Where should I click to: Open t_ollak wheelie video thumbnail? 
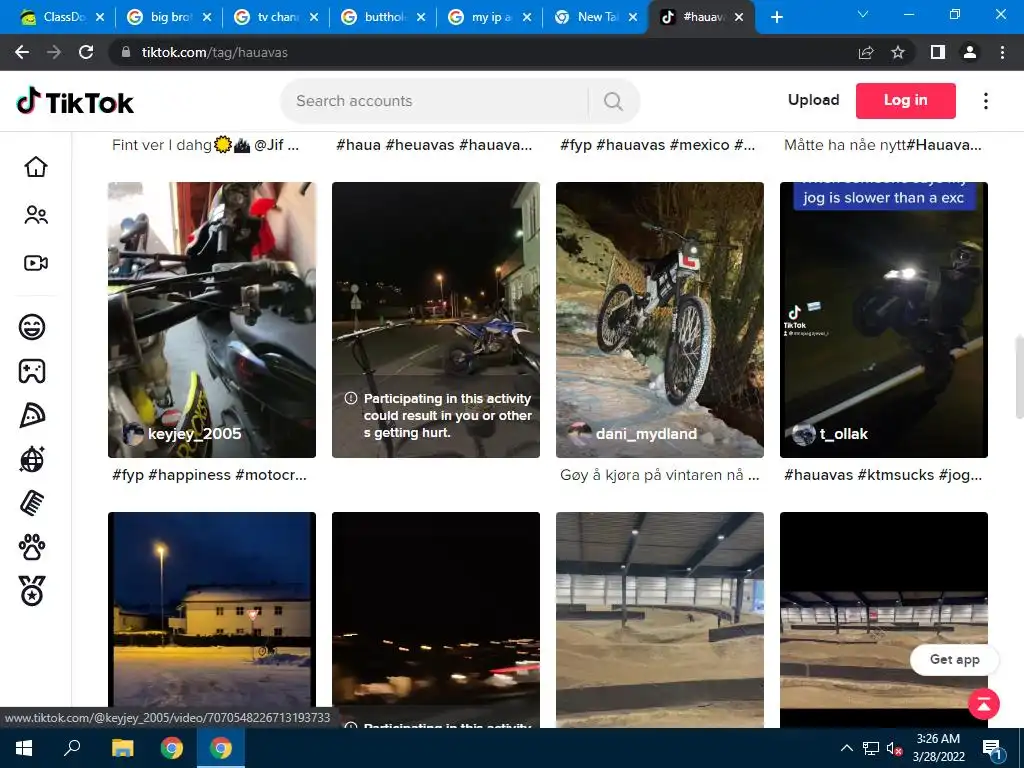(884, 320)
